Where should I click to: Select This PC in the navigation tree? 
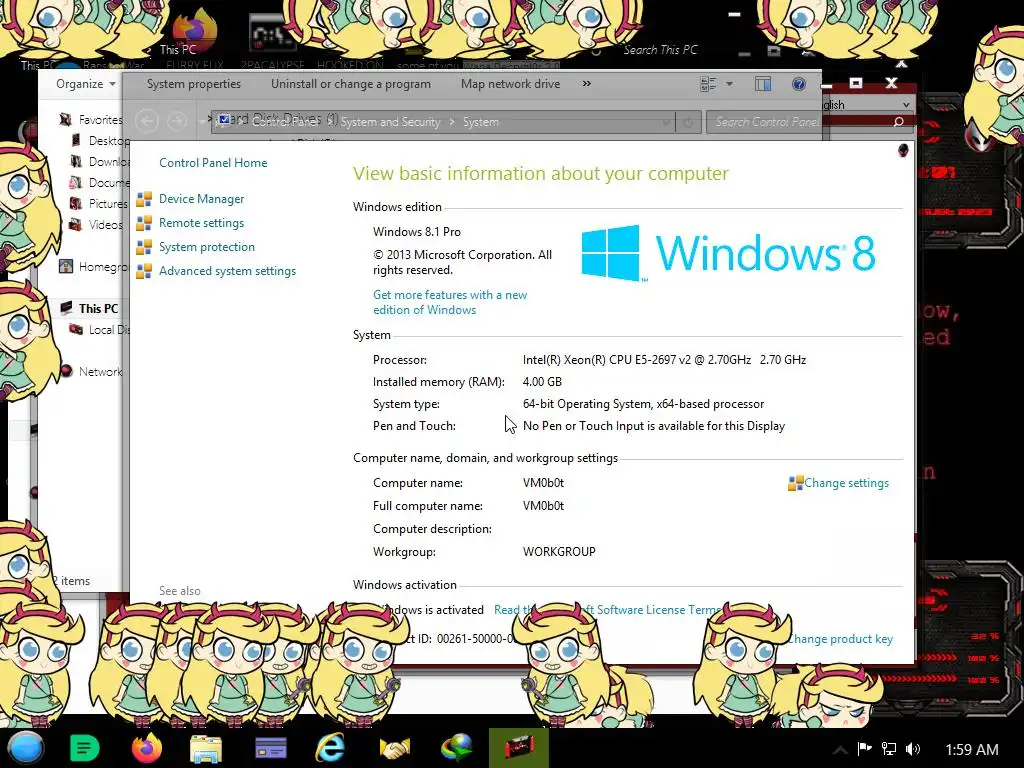pos(98,308)
